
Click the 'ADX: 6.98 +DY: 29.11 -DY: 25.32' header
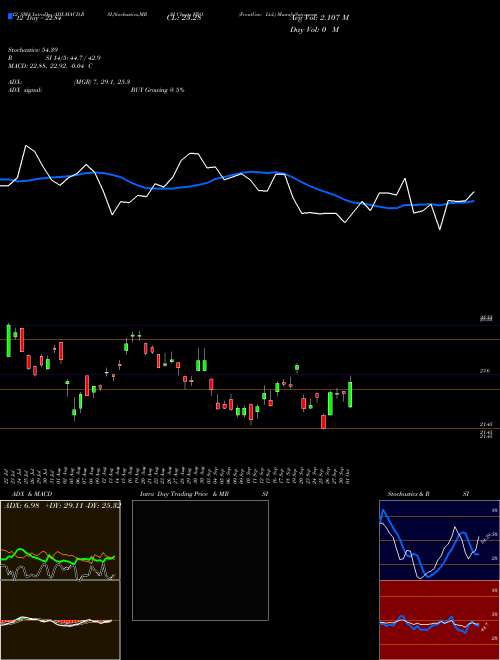[62, 505]
